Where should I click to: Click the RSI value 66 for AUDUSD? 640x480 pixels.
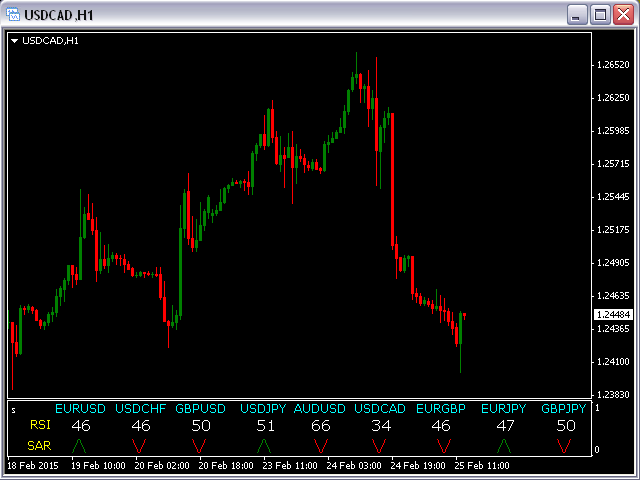(320, 426)
